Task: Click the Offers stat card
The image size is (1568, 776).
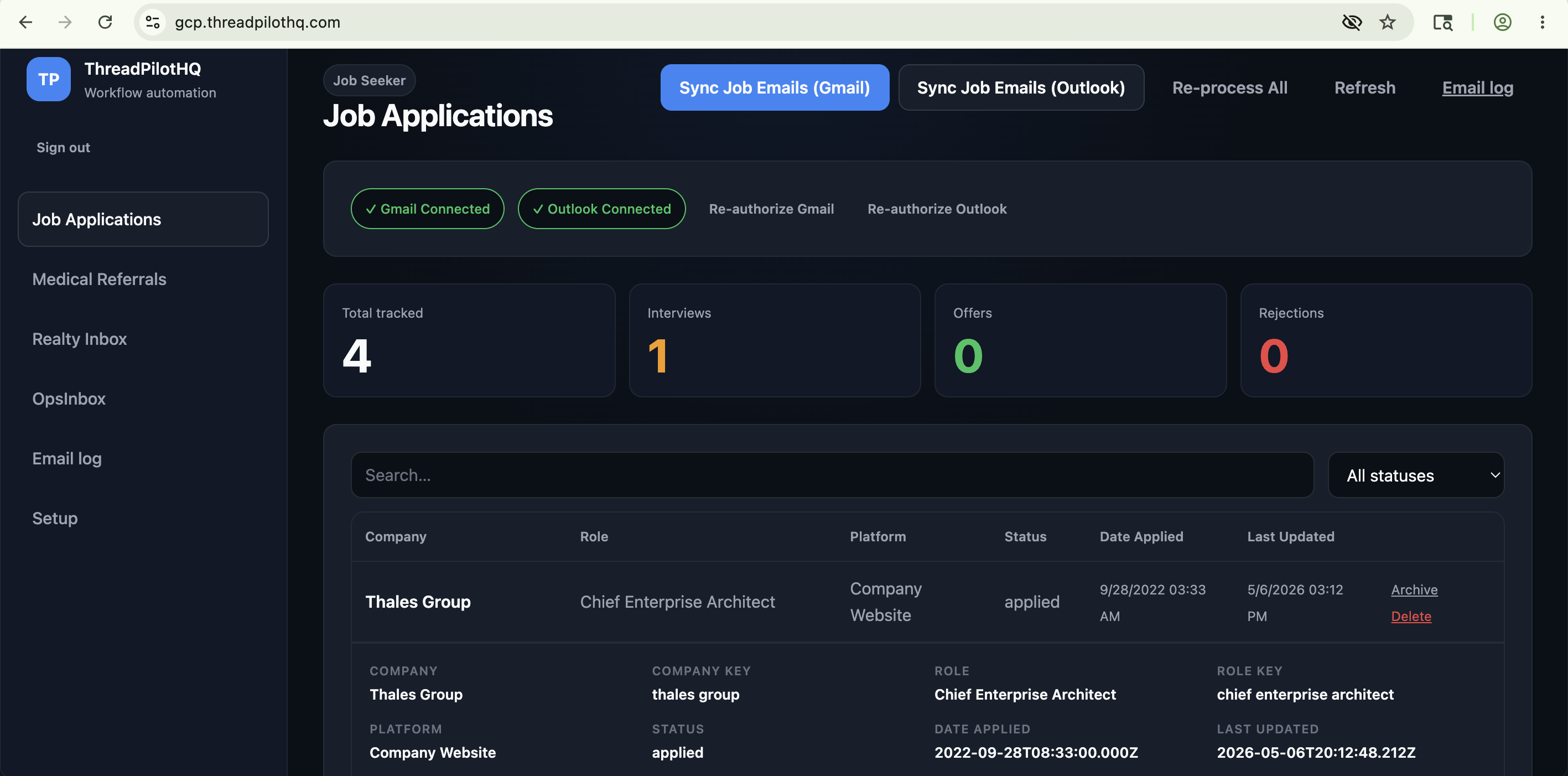Action: (x=1081, y=340)
